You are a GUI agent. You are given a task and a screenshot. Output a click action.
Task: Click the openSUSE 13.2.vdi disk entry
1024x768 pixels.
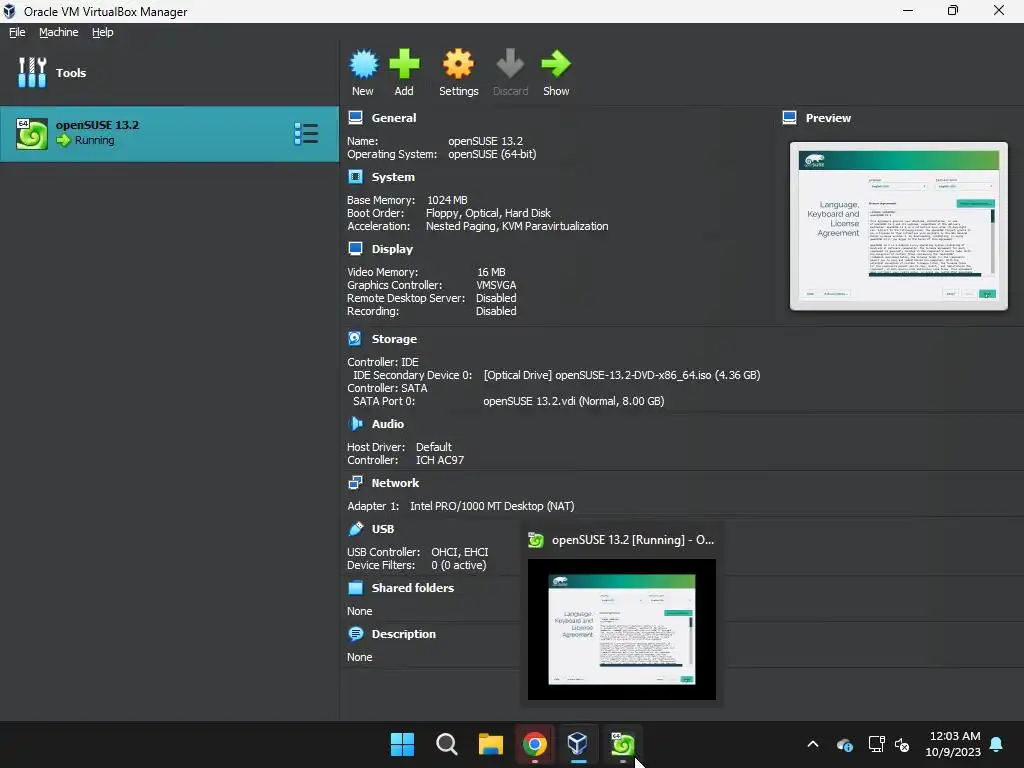573,401
